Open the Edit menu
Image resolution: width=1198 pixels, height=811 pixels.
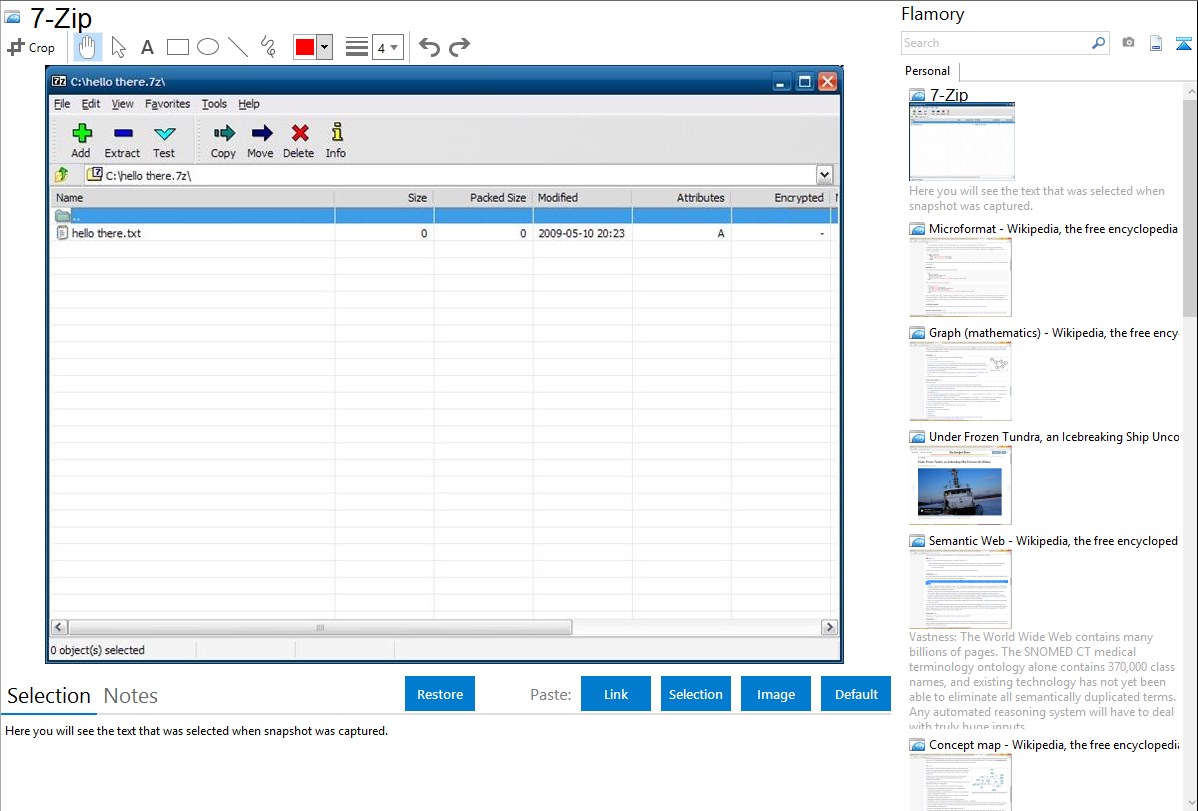pos(91,104)
